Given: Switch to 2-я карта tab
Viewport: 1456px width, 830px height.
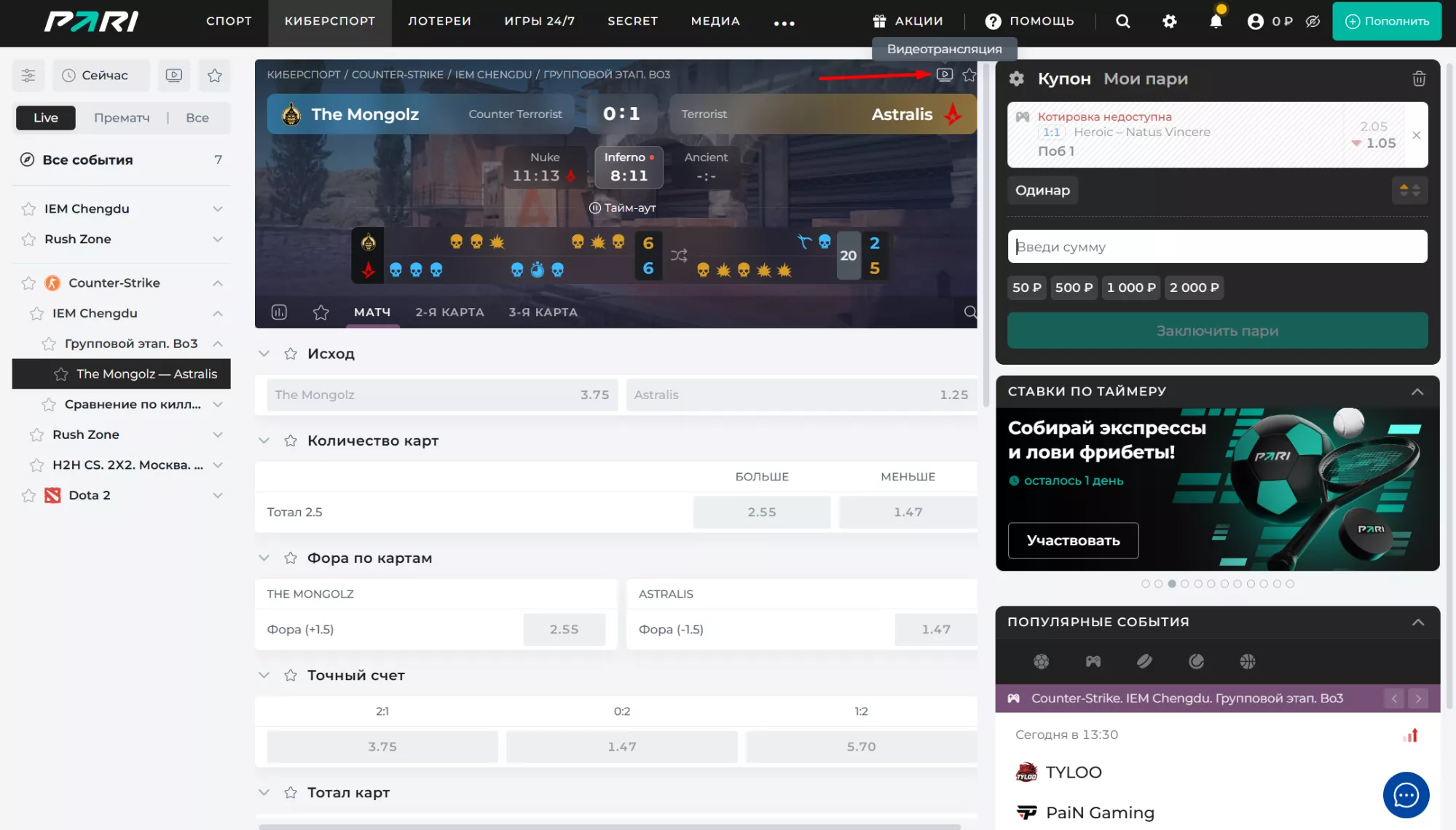Looking at the screenshot, I should pos(449,312).
